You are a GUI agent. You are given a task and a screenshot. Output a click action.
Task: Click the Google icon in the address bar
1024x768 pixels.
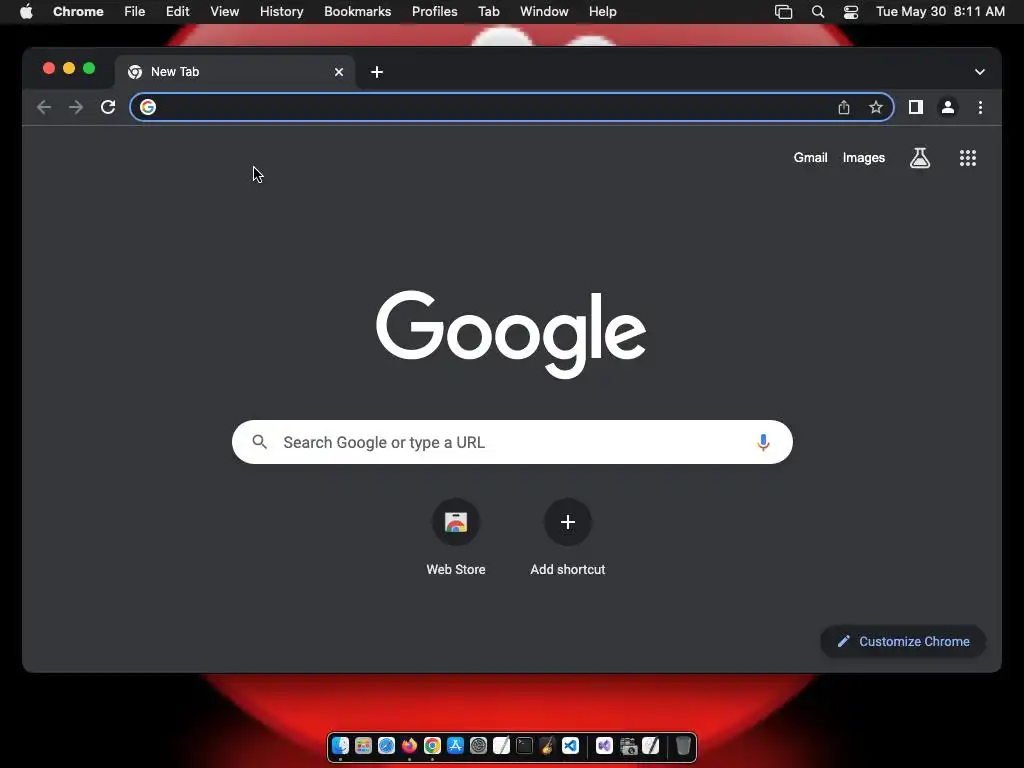[148, 107]
